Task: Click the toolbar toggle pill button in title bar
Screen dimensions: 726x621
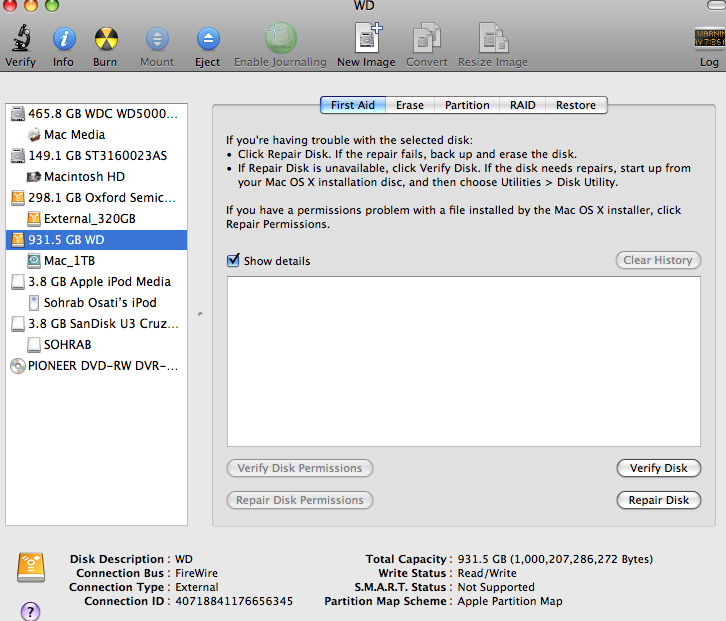Action: coord(716,5)
